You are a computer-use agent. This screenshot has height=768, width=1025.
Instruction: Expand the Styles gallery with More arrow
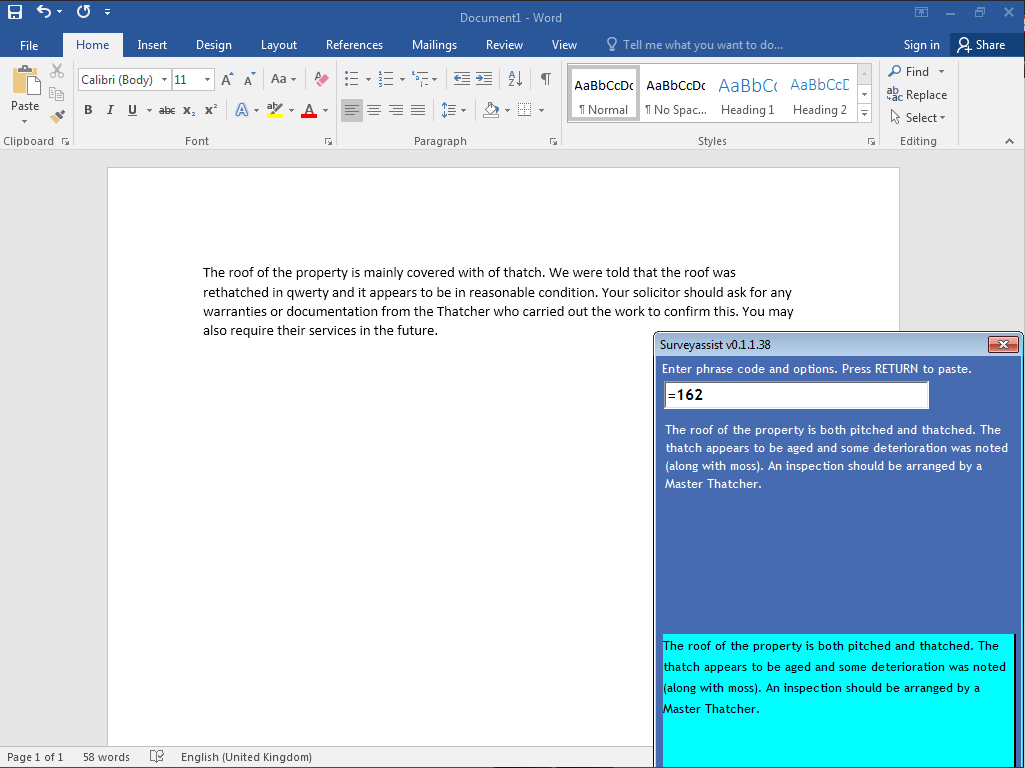tap(864, 112)
